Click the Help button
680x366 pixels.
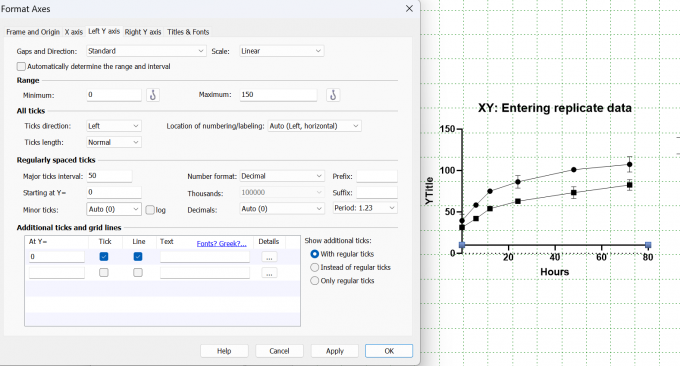click(224, 351)
